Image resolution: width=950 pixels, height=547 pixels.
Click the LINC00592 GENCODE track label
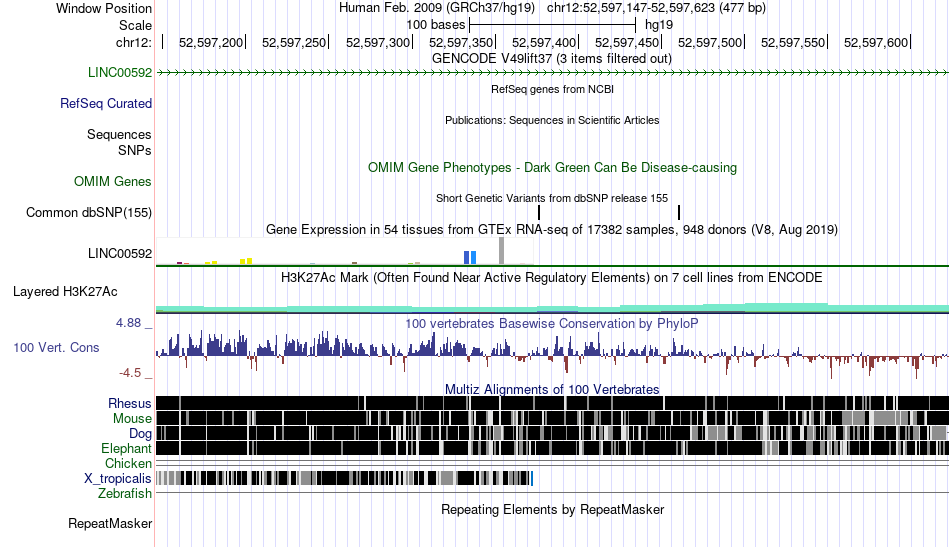119,73
